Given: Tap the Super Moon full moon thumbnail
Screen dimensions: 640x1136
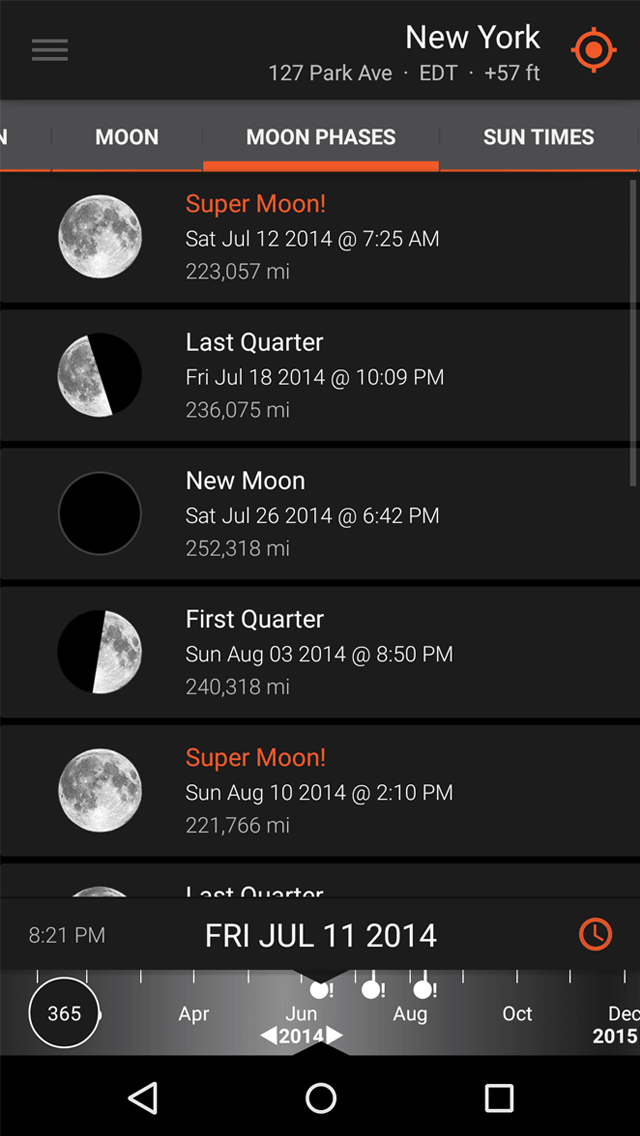Looking at the screenshot, I should pyautogui.click(x=100, y=235).
